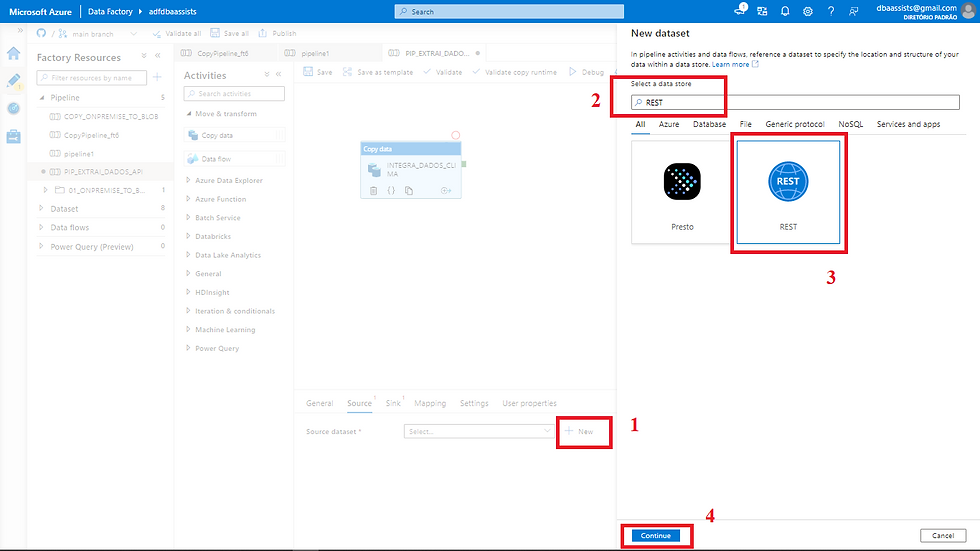
Task: Click Validate all in top toolbar
Action: coord(176,33)
